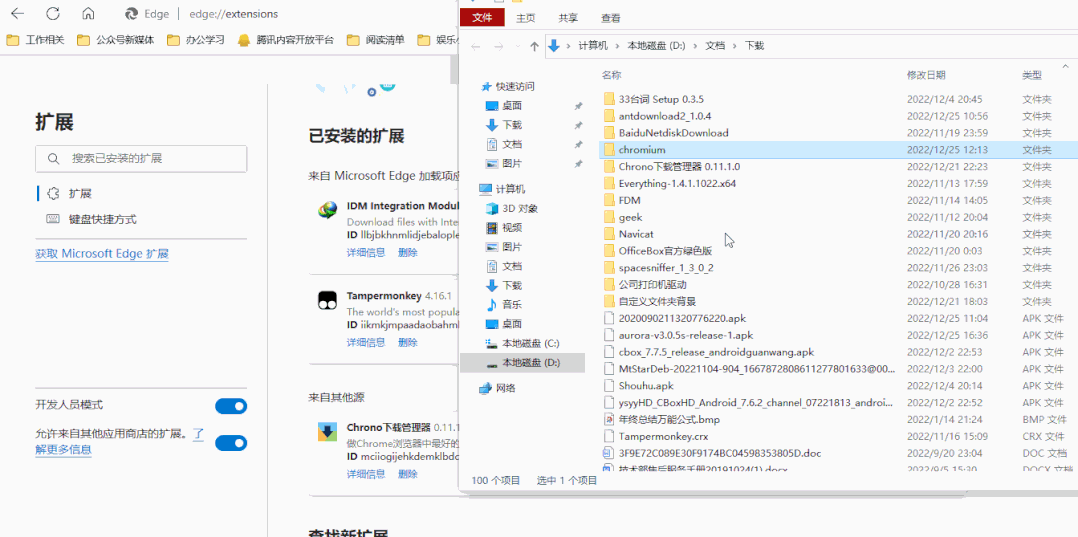Toggle 允许来自其他应用商店的扩展 switch
1078x537 pixels.
click(x=231, y=443)
